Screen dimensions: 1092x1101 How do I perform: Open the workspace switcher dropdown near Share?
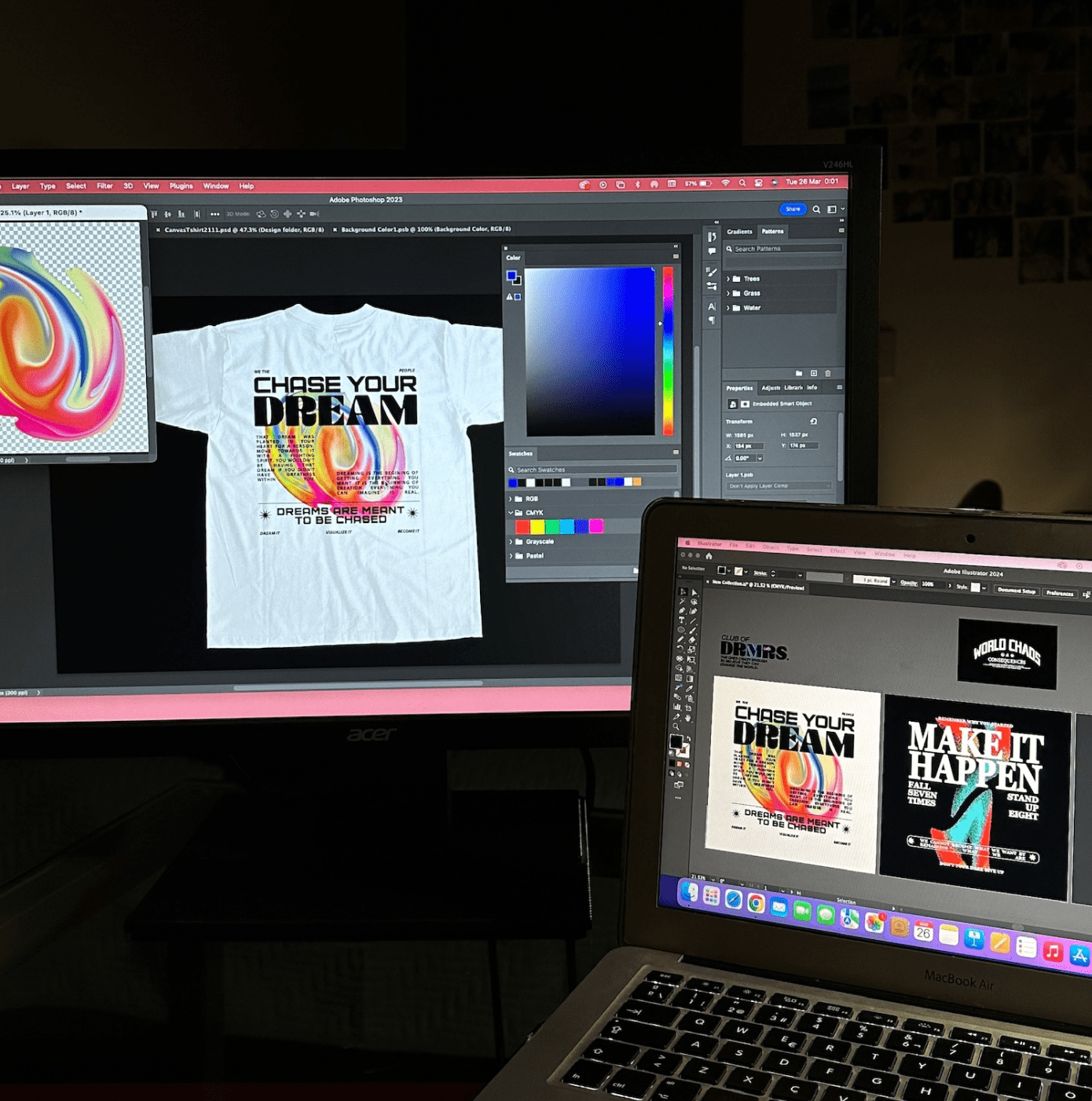[x=835, y=210]
